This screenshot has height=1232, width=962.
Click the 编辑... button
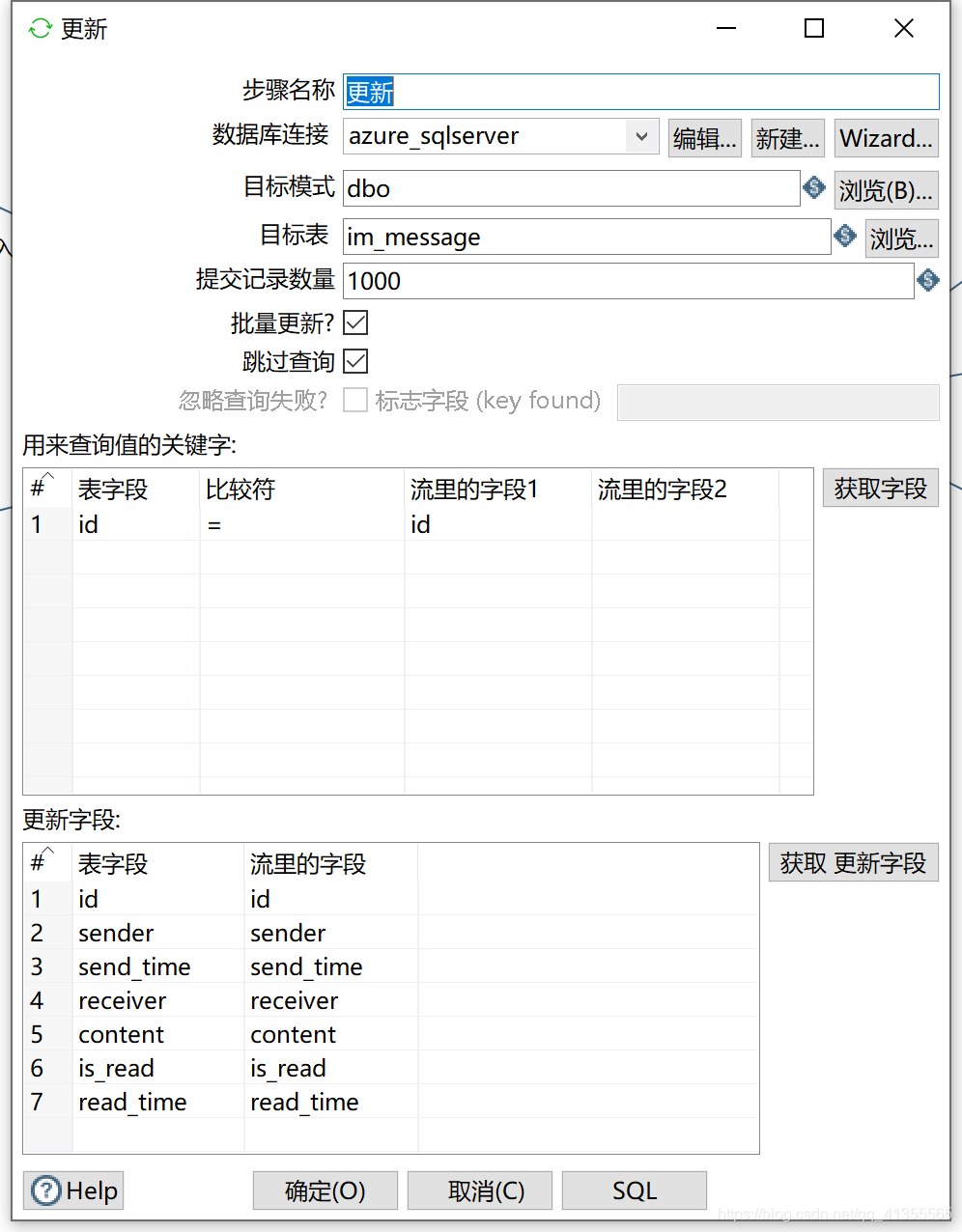click(x=705, y=138)
